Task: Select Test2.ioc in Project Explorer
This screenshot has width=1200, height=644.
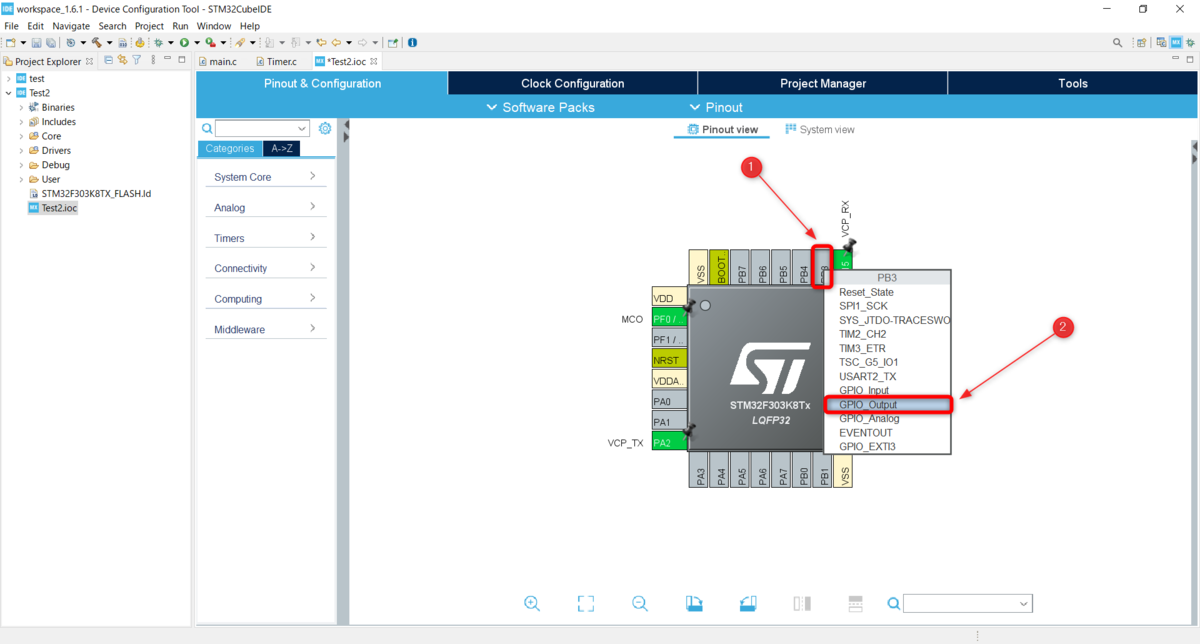Action: 52,208
